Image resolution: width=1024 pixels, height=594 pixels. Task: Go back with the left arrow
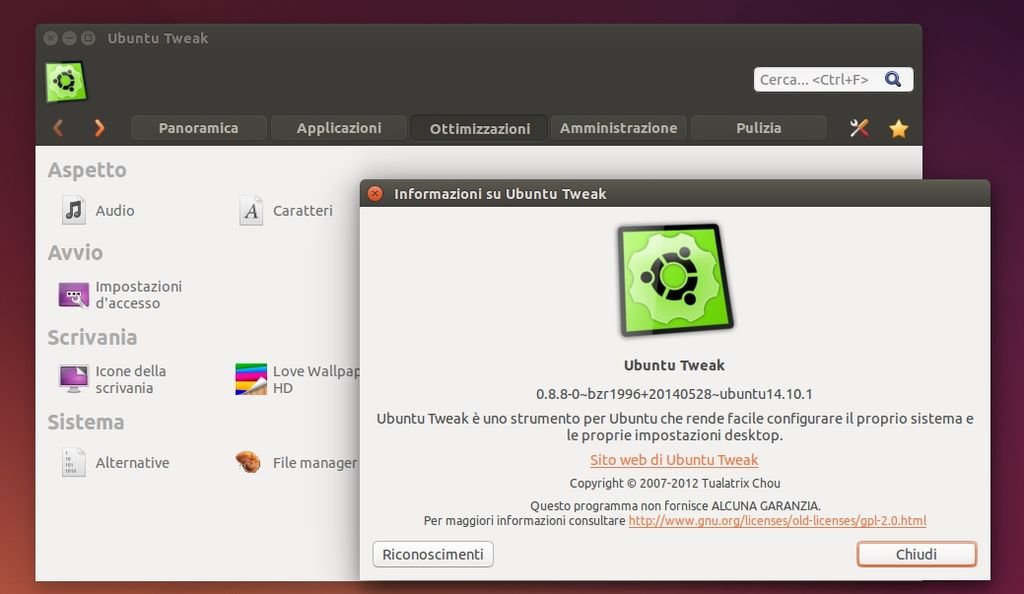tap(57, 127)
